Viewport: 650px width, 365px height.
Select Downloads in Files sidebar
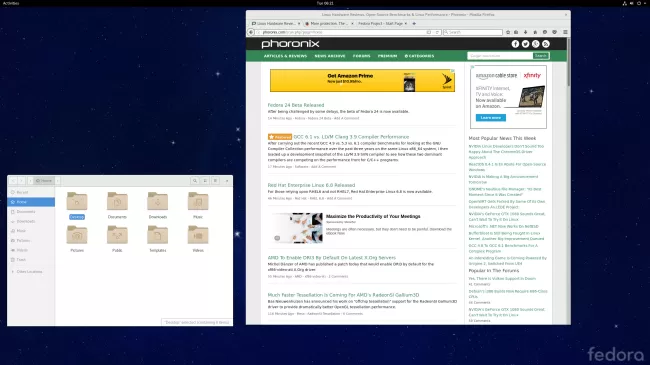click(31, 221)
